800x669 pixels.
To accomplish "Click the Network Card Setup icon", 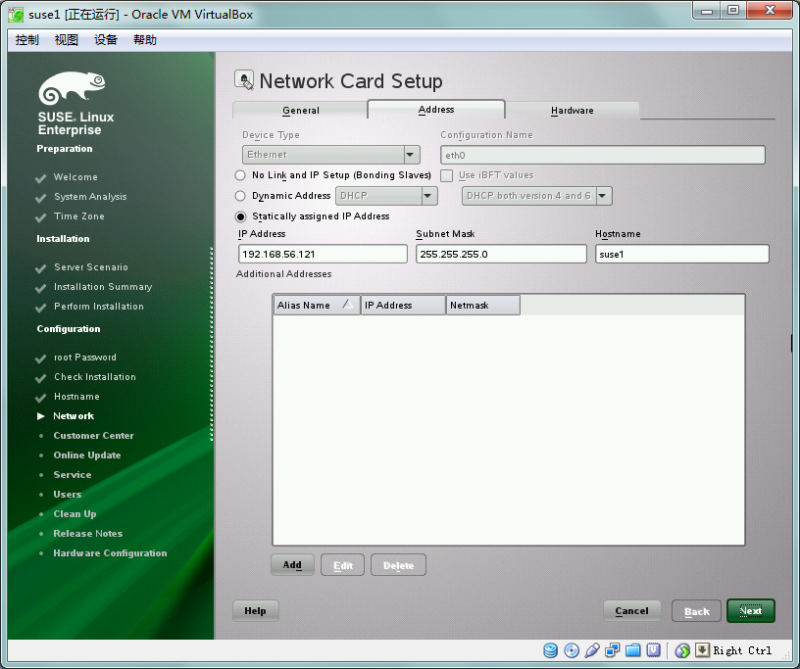I will click(243, 80).
